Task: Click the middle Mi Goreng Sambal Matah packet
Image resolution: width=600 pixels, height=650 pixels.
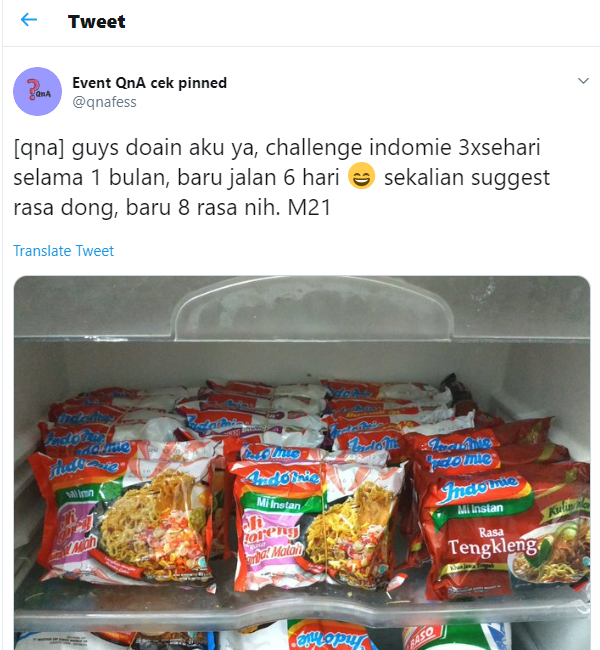Action: click(x=315, y=526)
